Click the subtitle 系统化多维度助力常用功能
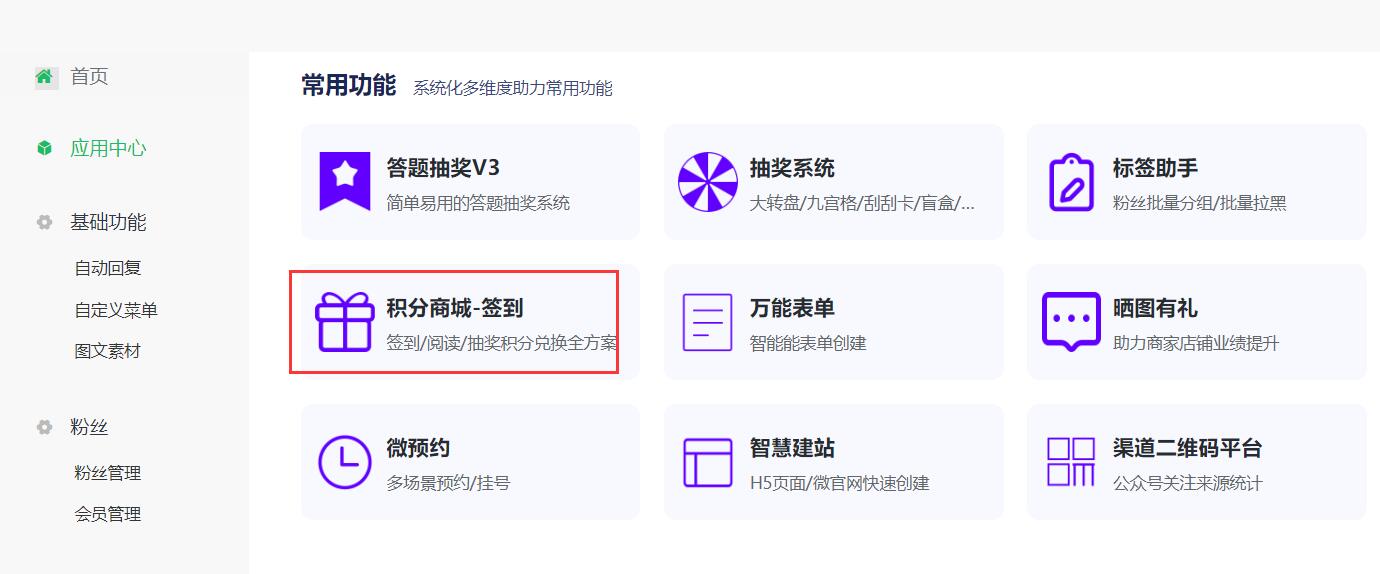This screenshot has width=1380, height=574. pyautogui.click(x=513, y=88)
